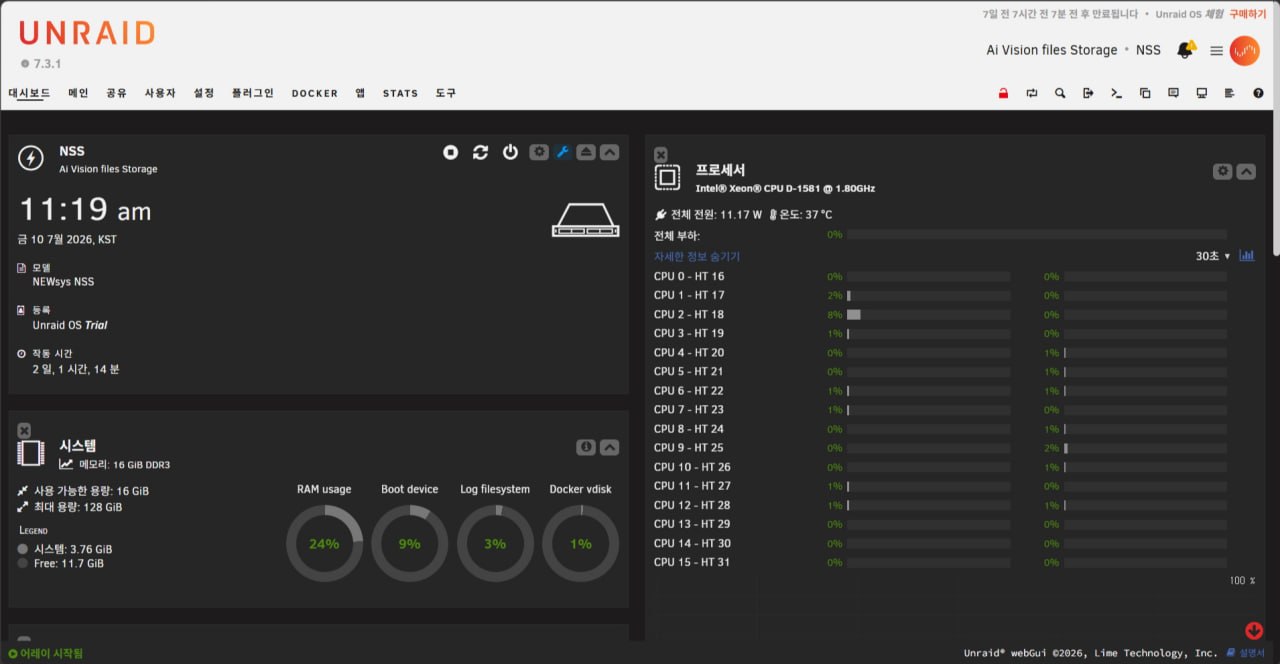Open the hamburger menu near avatar
Screen dimensions: 1280x664
tap(1217, 50)
